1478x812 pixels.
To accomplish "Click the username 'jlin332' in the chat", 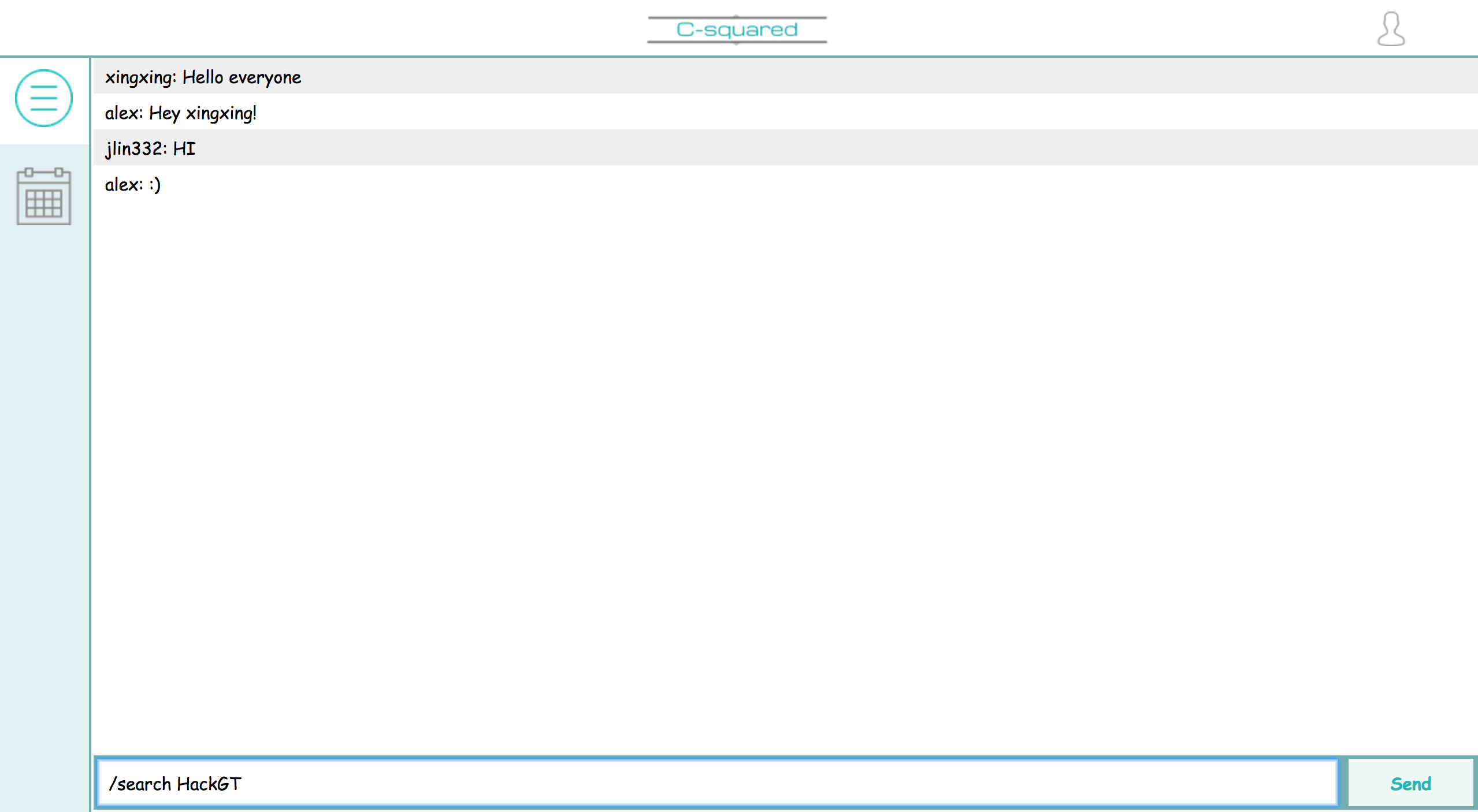I will [x=133, y=149].
